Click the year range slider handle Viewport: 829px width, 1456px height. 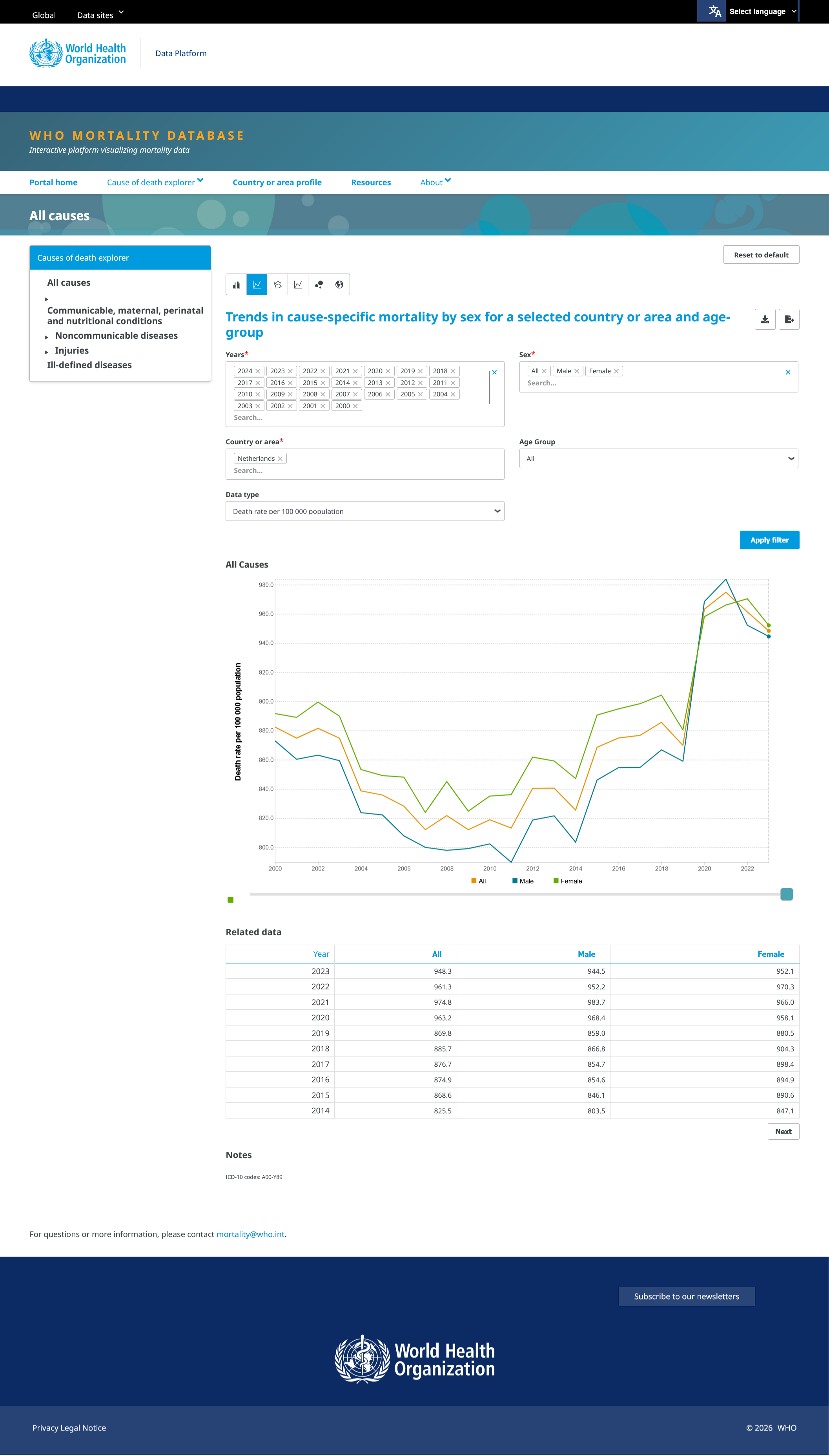[x=786, y=894]
